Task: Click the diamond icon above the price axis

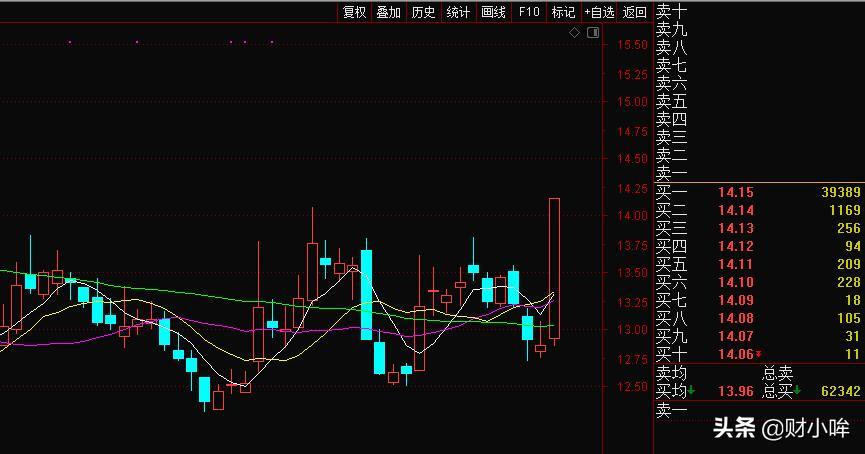Action: [574, 33]
